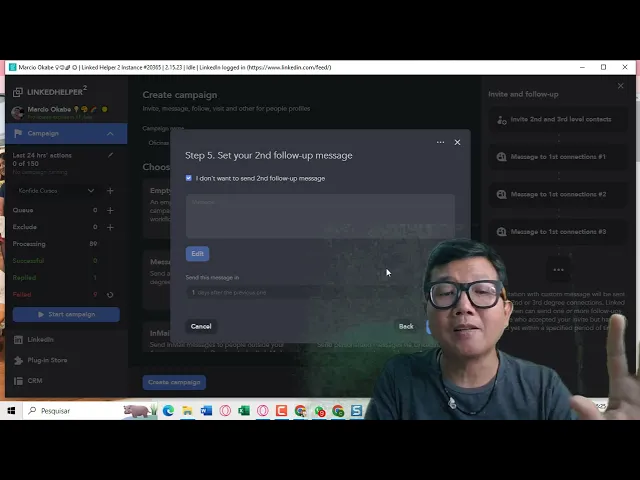The width and height of the screenshot is (640, 480).
Task: Click the Linked Helper title bar app icon
Action: tap(13, 67)
